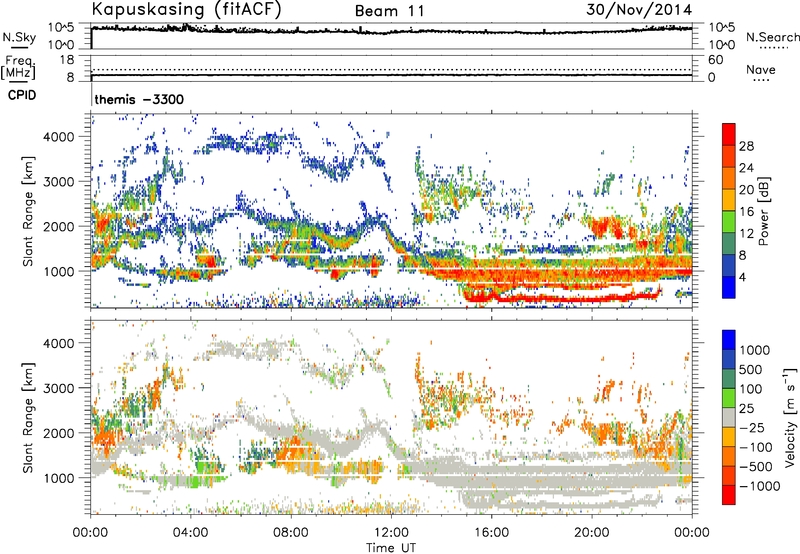Click the 'Nave' legend label
This screenshot has width=800, height=554.
coord(760,69)
